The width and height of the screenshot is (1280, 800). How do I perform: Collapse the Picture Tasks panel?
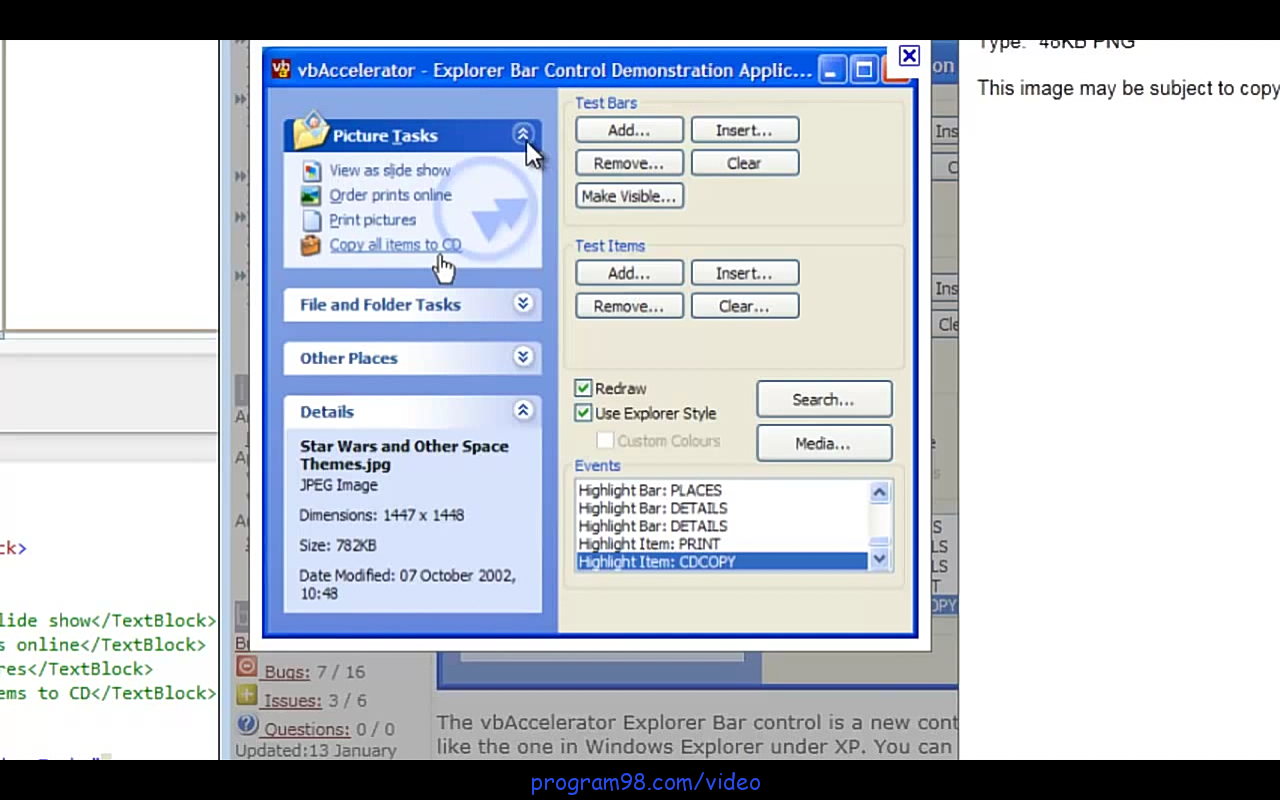(523, 134)
